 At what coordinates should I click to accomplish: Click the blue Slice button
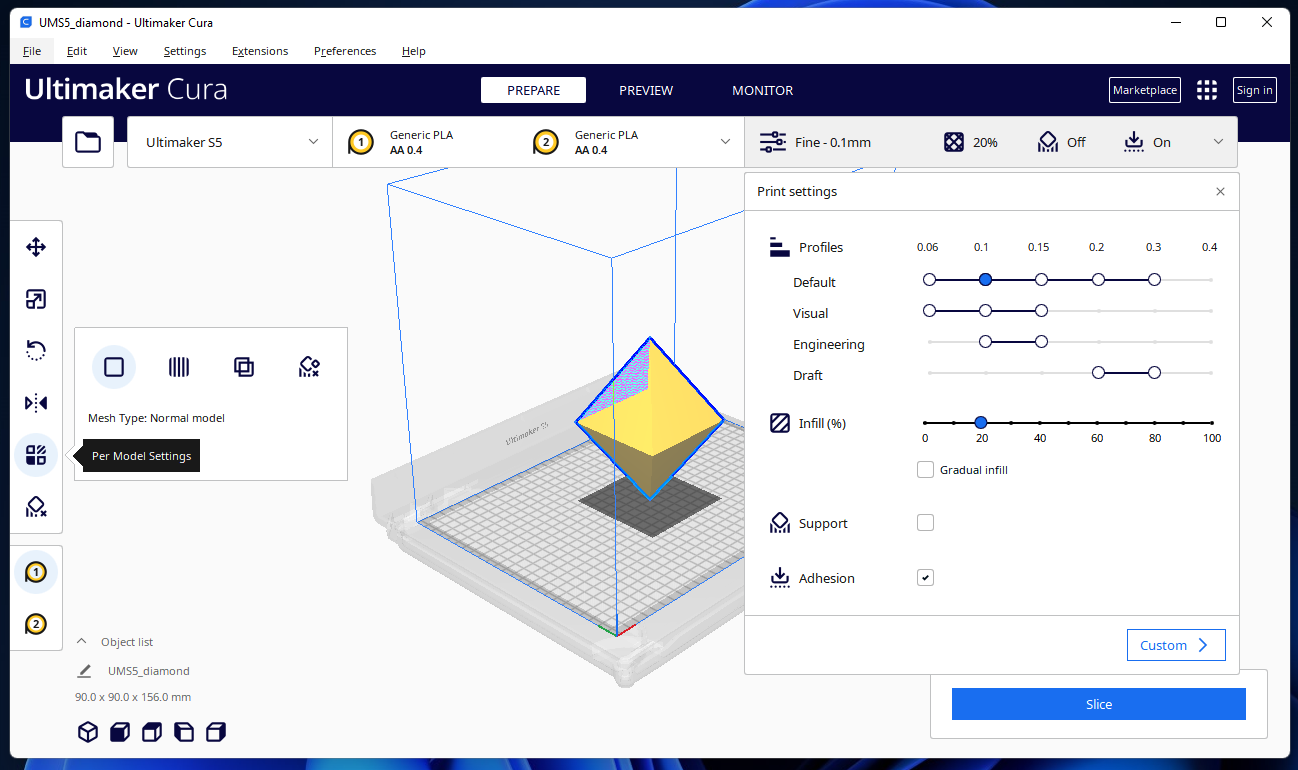click(x=1099, y=704)
